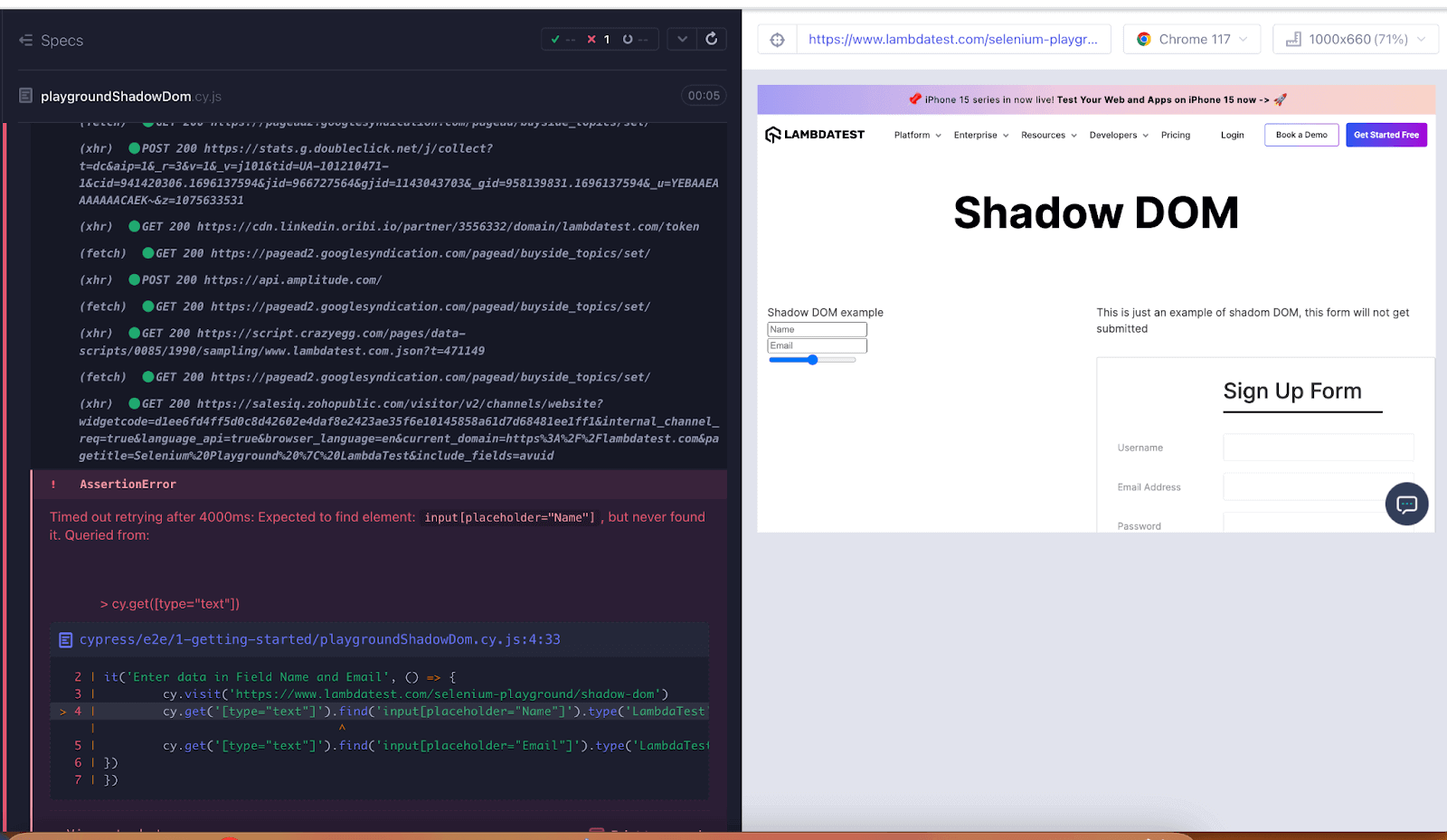This screenshot has height=840, width=1447.
Task: Expand the testing preferences chevron
Action: point(682,39)
